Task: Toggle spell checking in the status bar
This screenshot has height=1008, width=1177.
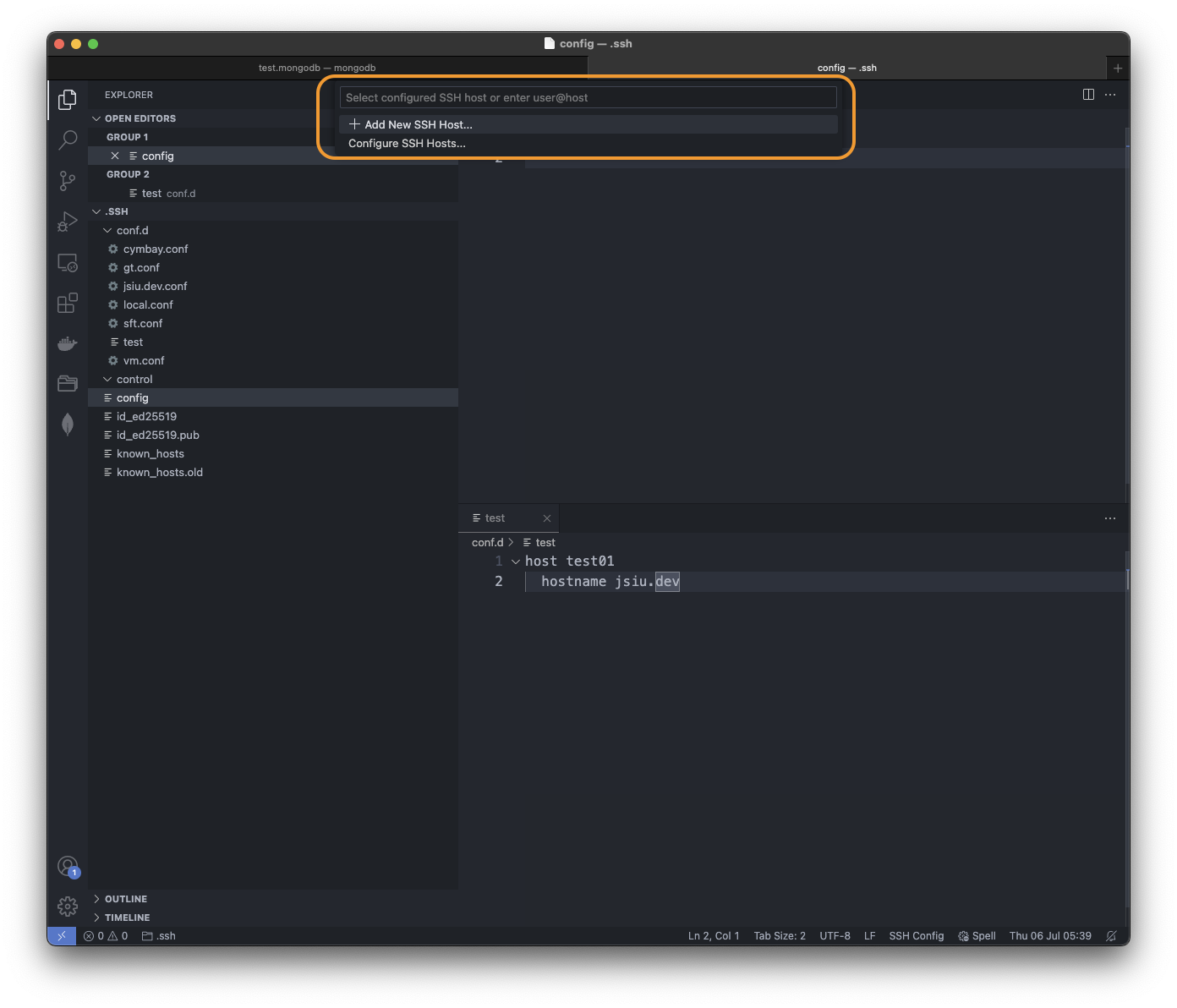Action: (977, 935)
